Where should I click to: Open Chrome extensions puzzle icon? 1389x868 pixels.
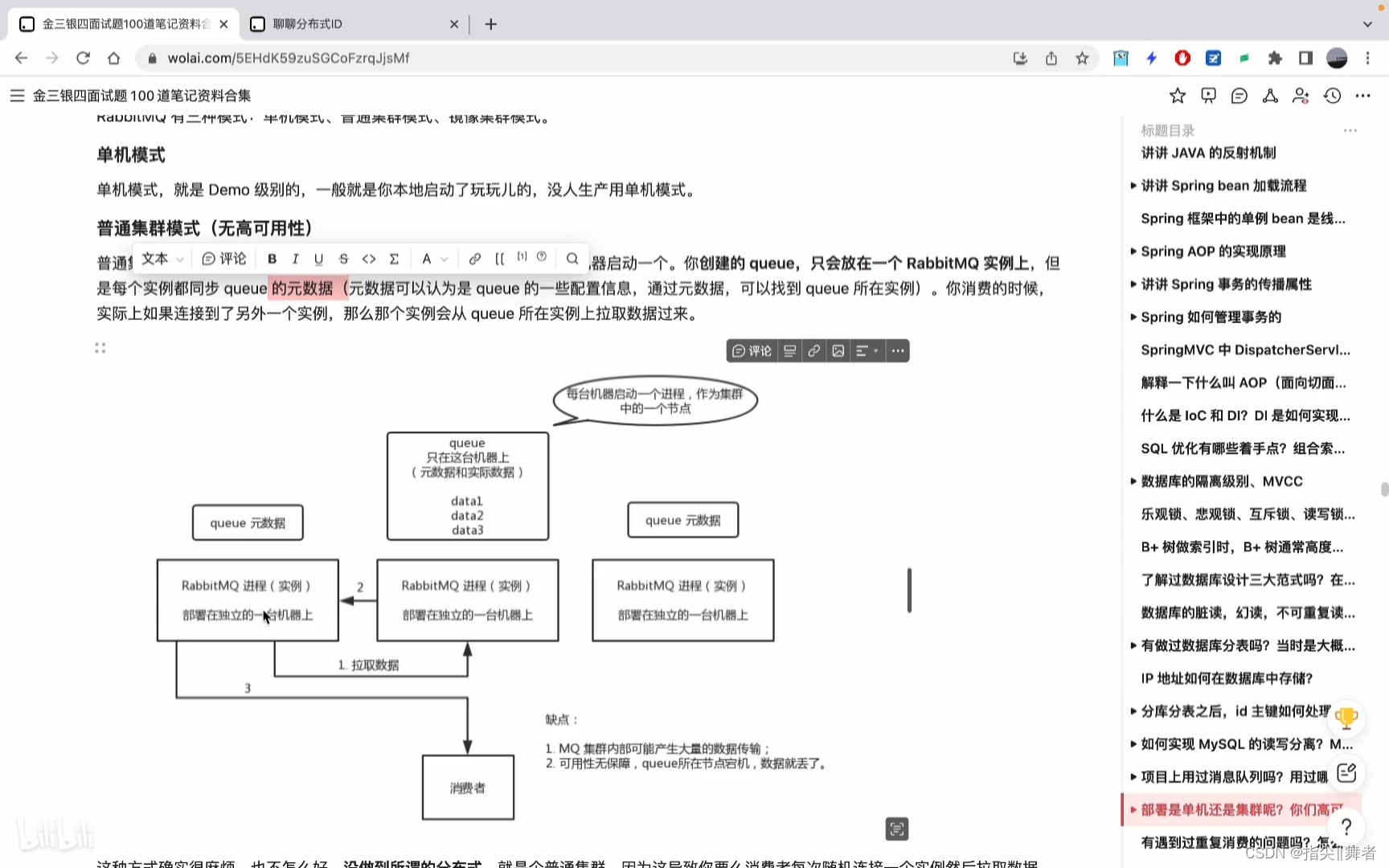1275,58
